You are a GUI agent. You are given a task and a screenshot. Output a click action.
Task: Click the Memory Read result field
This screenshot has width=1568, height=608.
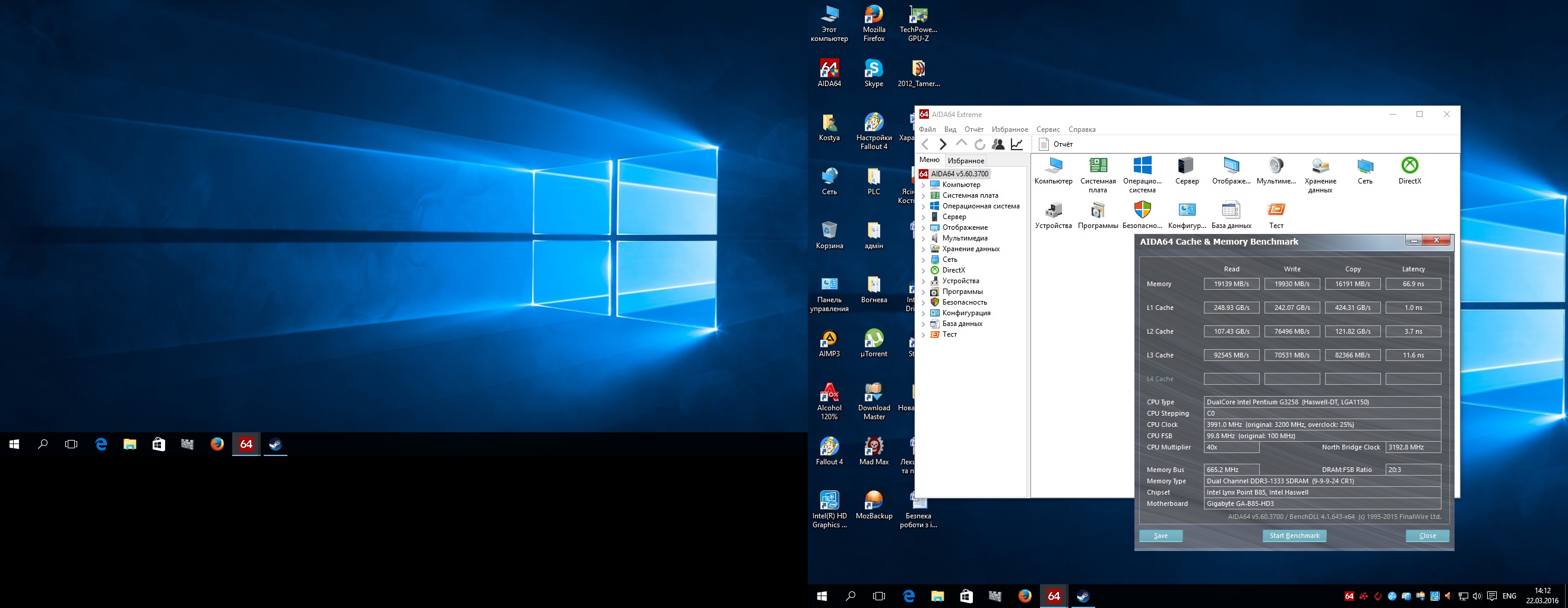(1231, 284)
